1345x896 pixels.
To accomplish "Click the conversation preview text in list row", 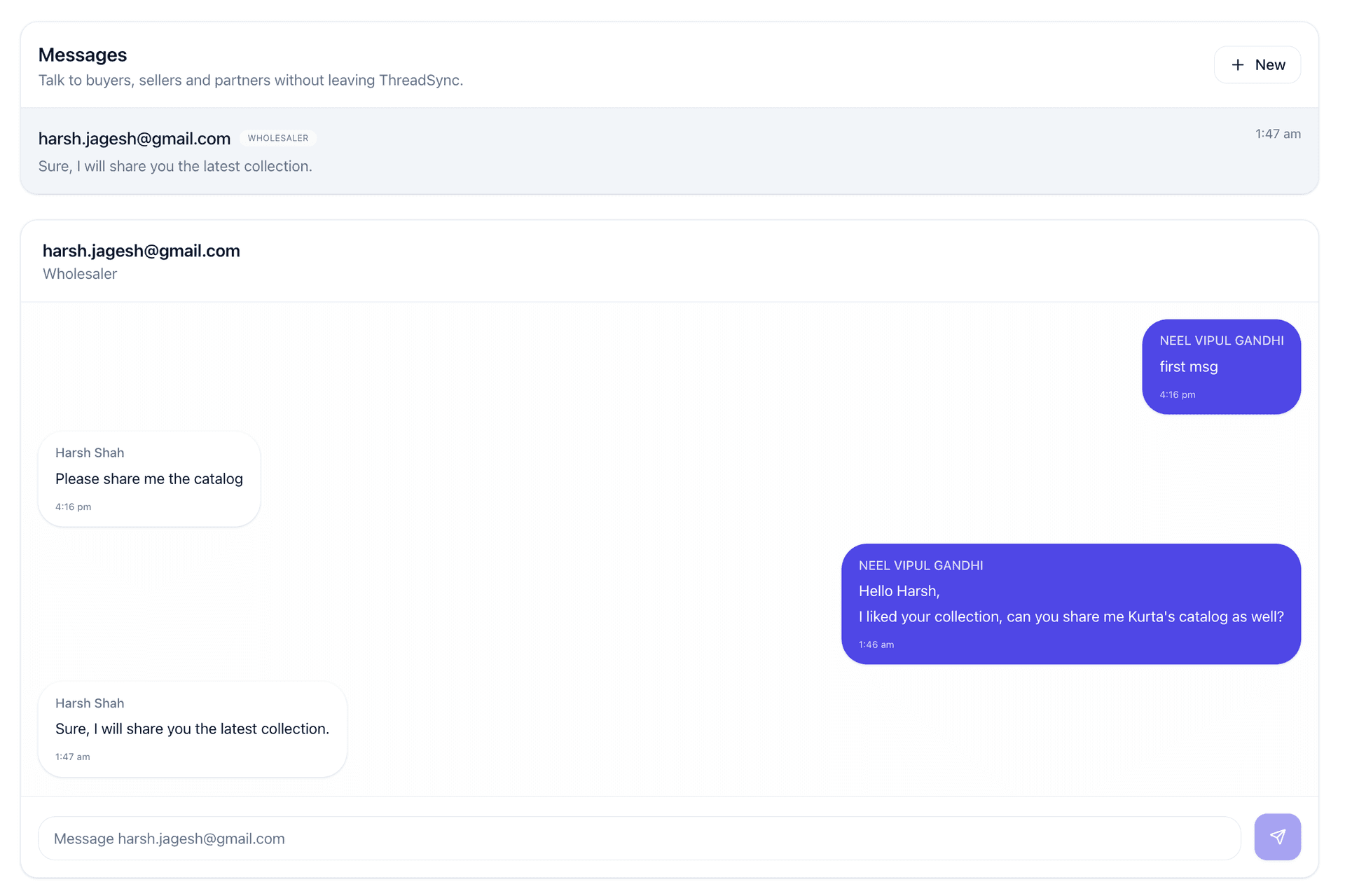I will click(x=175, y=166).
